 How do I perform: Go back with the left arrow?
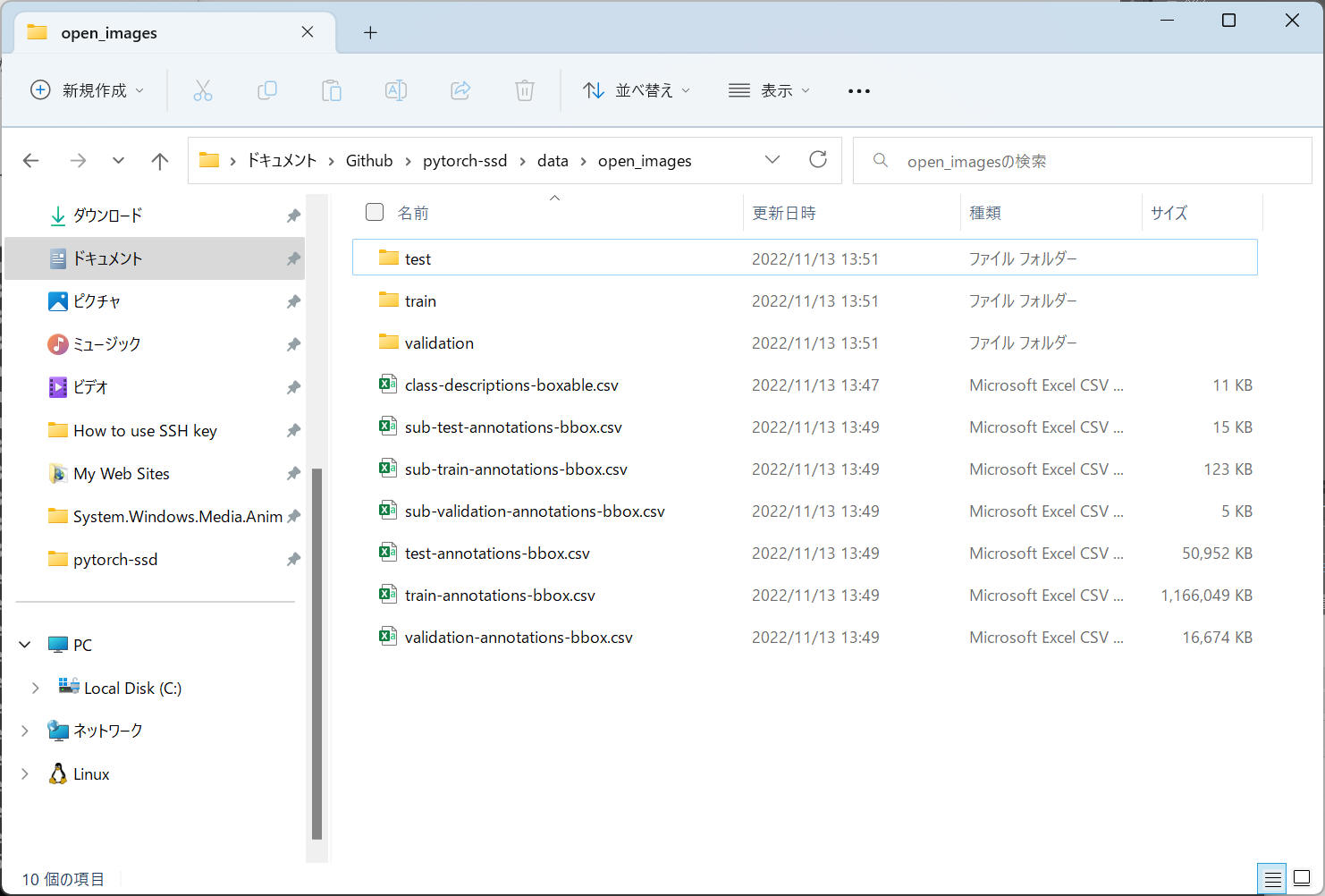pos(31,161)
